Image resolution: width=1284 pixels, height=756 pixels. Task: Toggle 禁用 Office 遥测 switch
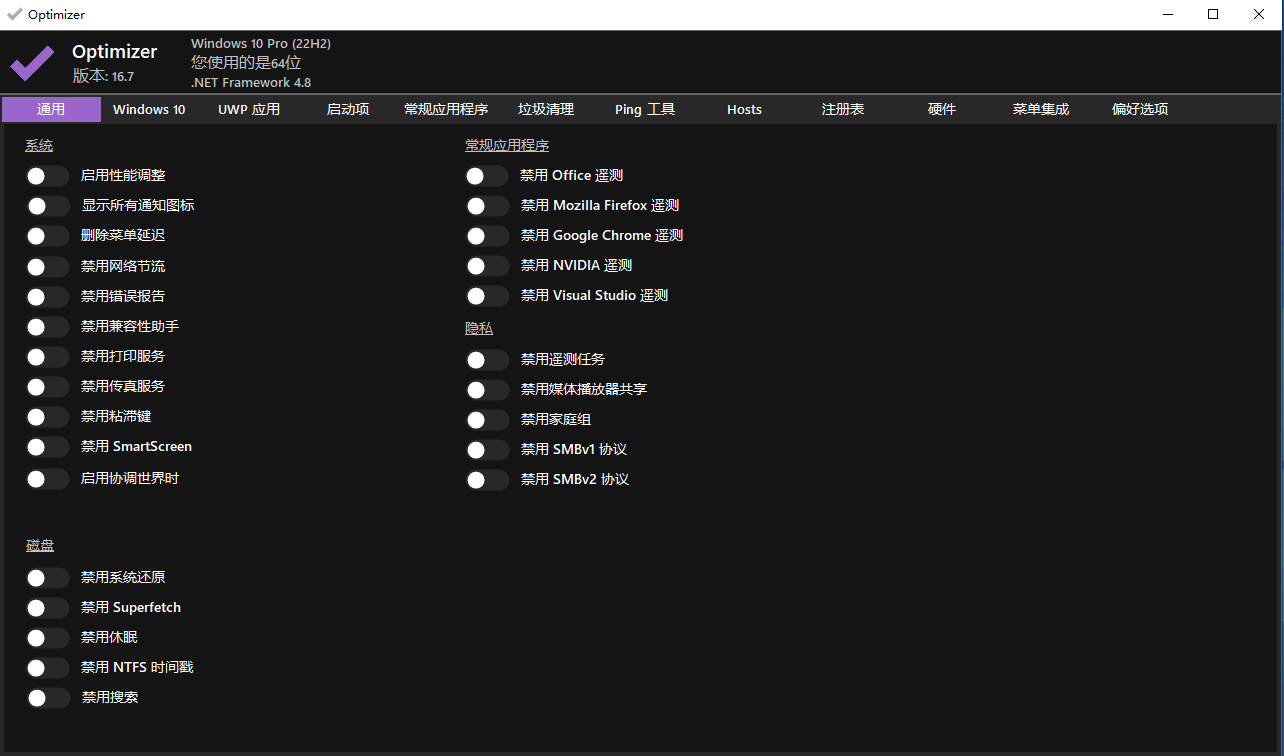488,176
